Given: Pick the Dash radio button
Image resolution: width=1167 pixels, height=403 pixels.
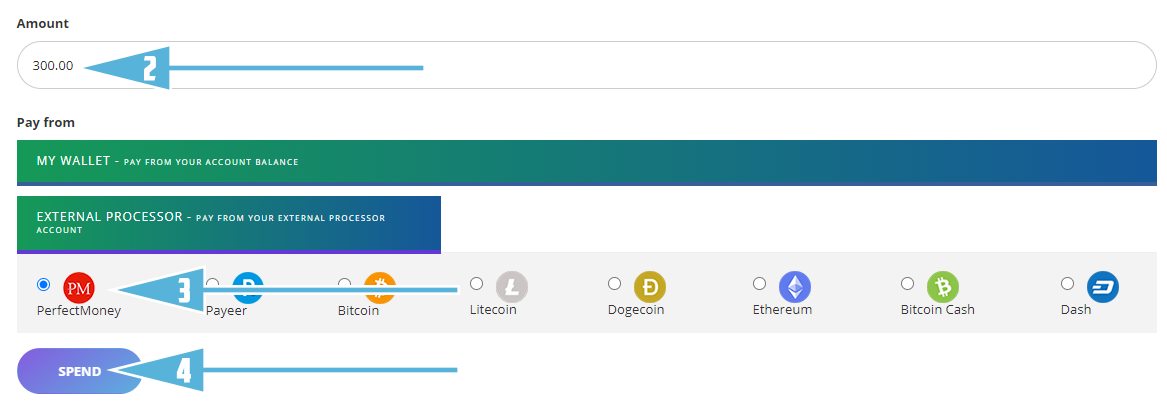Looking at the screenshot, I should point(1067,283).
